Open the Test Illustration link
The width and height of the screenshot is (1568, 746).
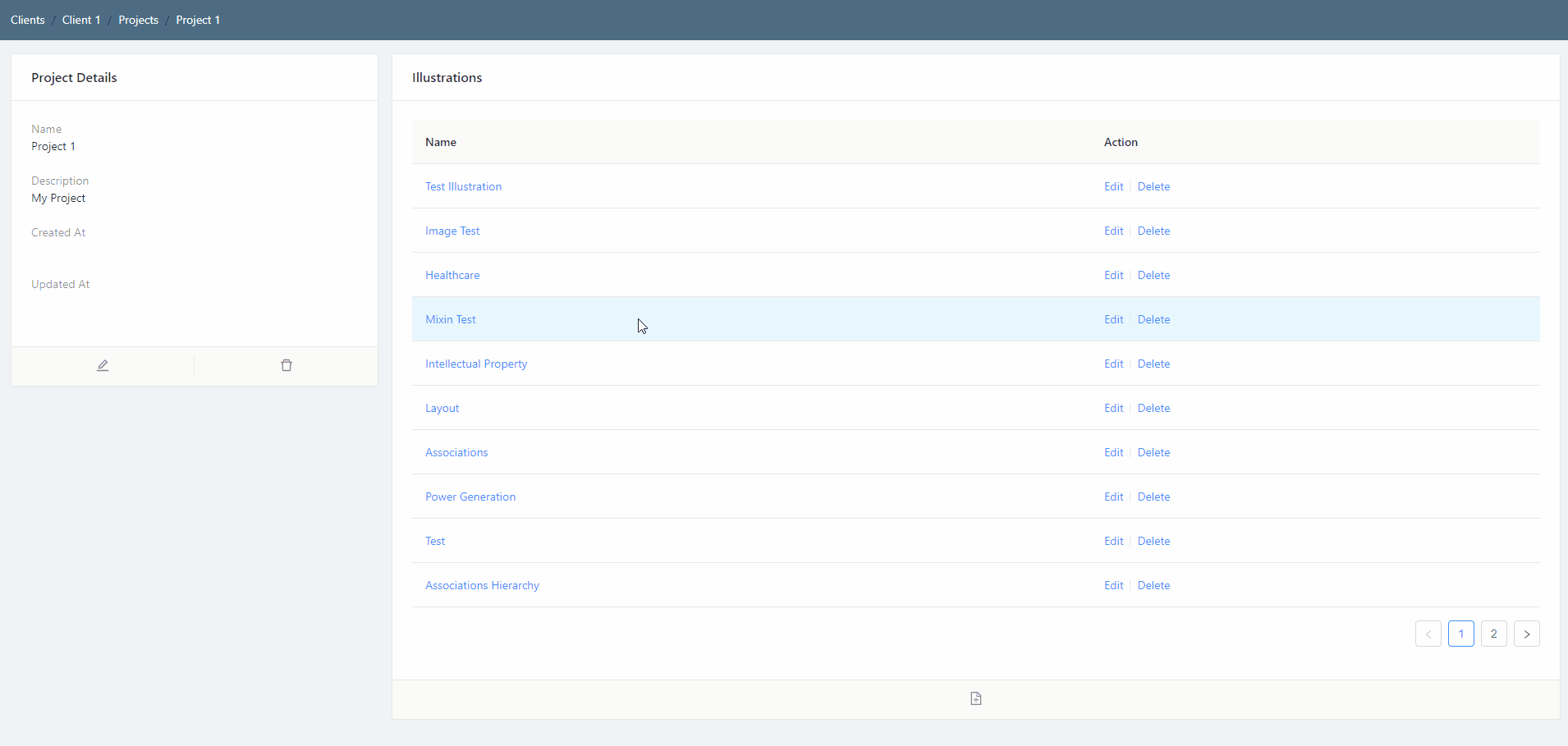[x=463, y=186]
